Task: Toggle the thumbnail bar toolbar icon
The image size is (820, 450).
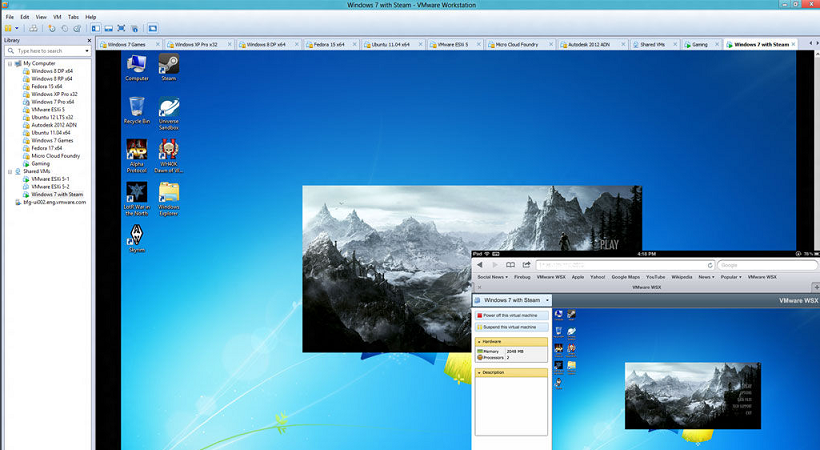Action: click(x=108, y=28)
